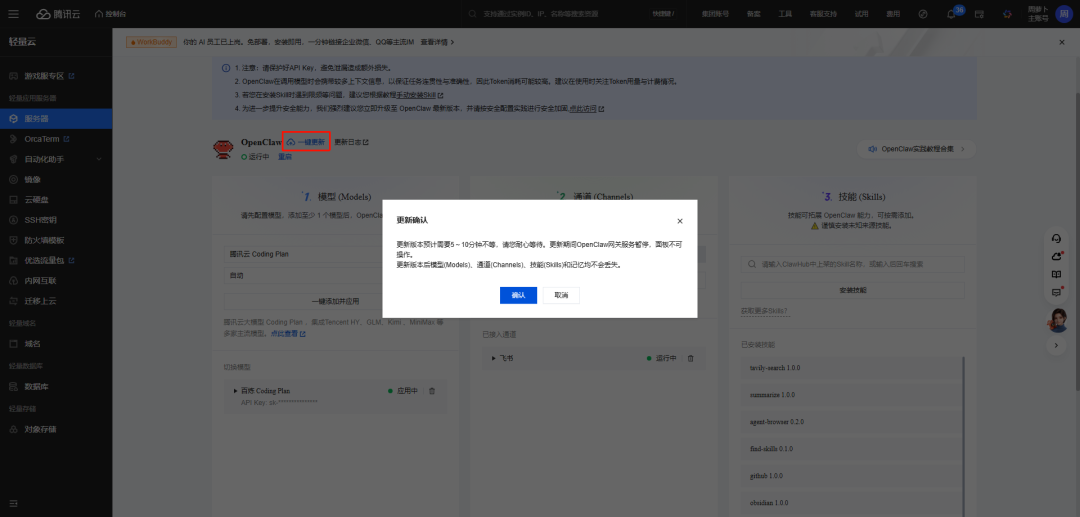The width and height of the screenshot is (1080, 517).
Task: Go to 控制台 console home
Action: click(x=110, y=14)
